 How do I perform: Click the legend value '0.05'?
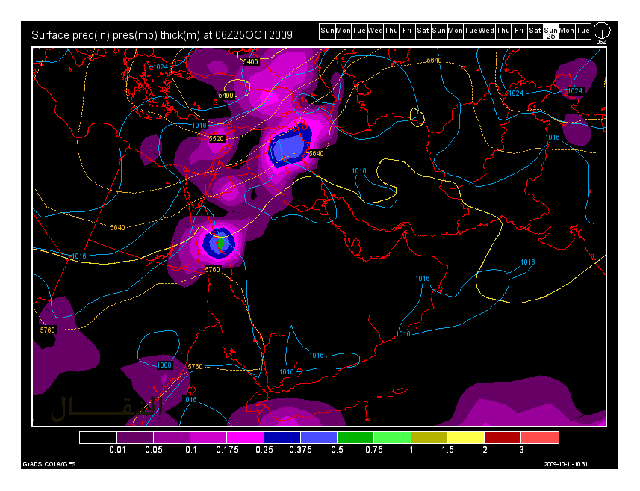point(154,450)
